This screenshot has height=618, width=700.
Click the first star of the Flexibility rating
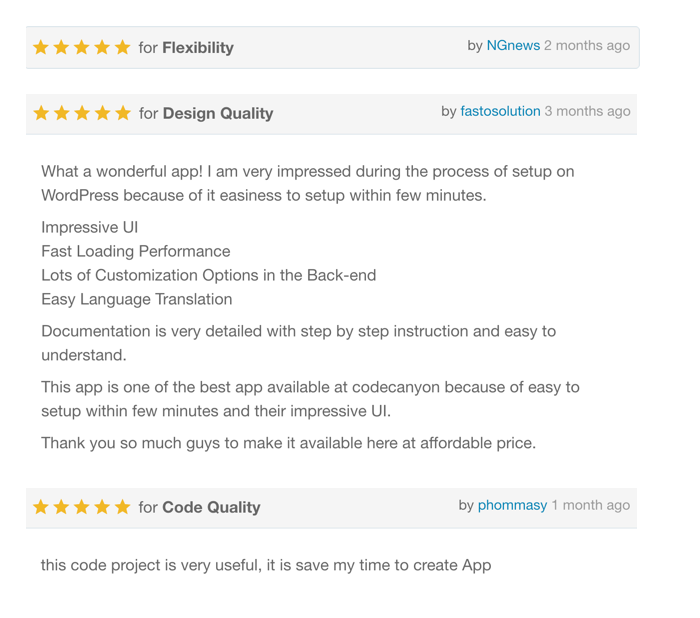(41, 48)
